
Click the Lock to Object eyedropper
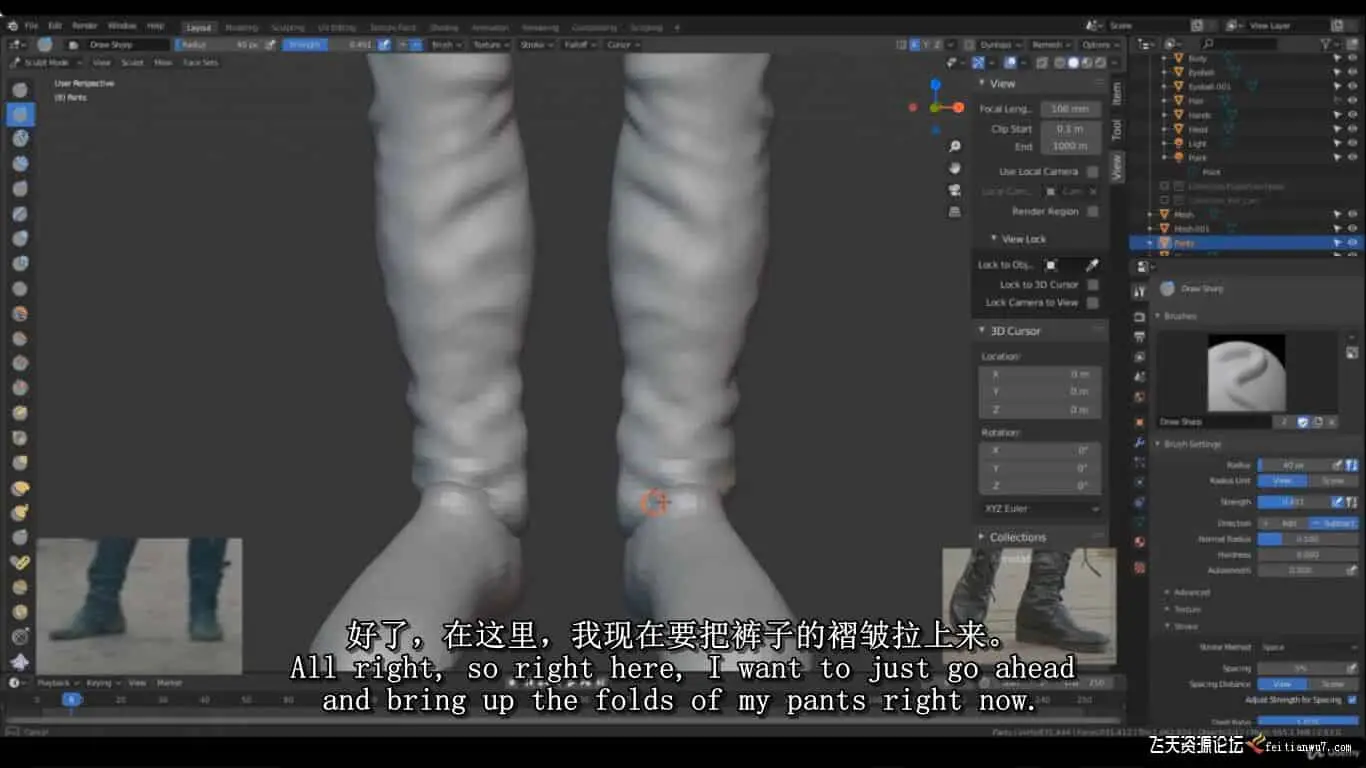(1092, 265)
